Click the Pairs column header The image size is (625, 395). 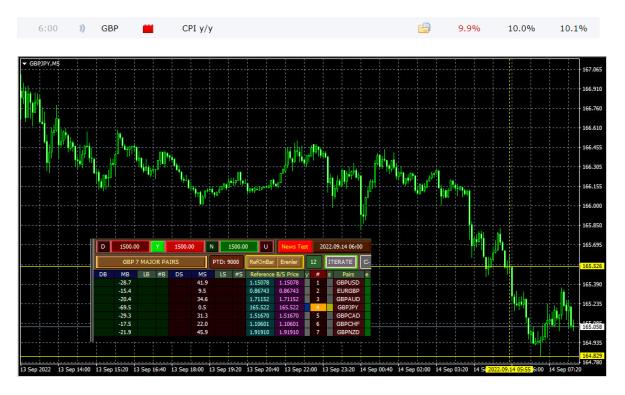348,274
